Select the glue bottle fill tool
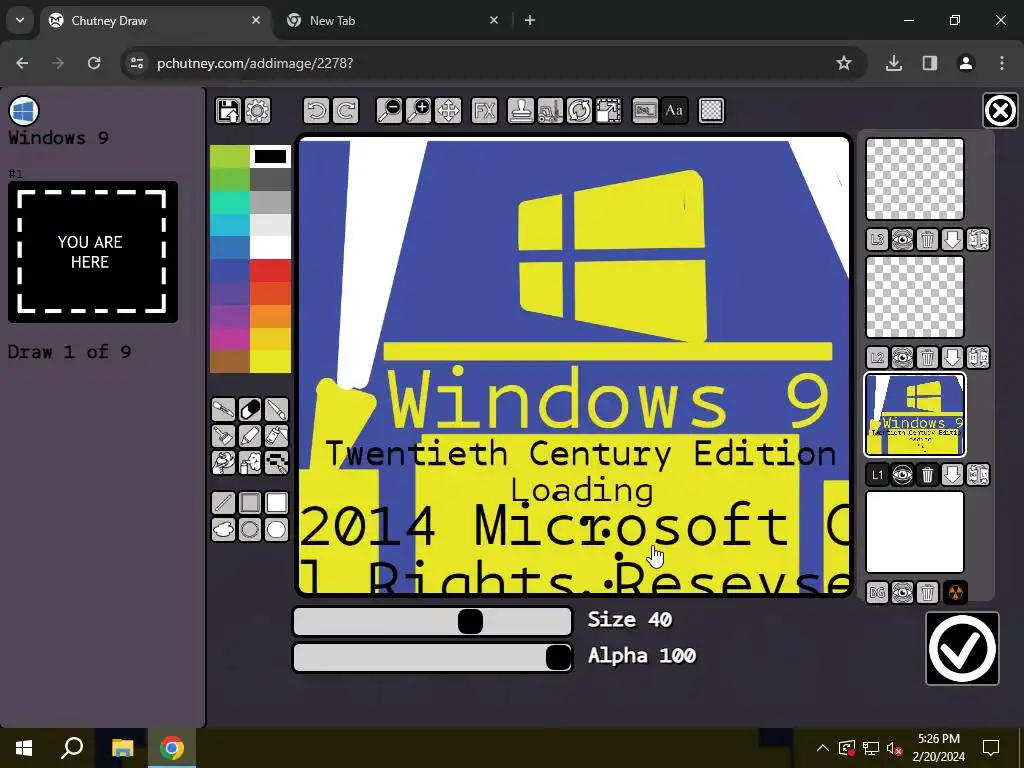This screenshot has width=1024, height=768. pyautogui.click(x=277, y=436)
